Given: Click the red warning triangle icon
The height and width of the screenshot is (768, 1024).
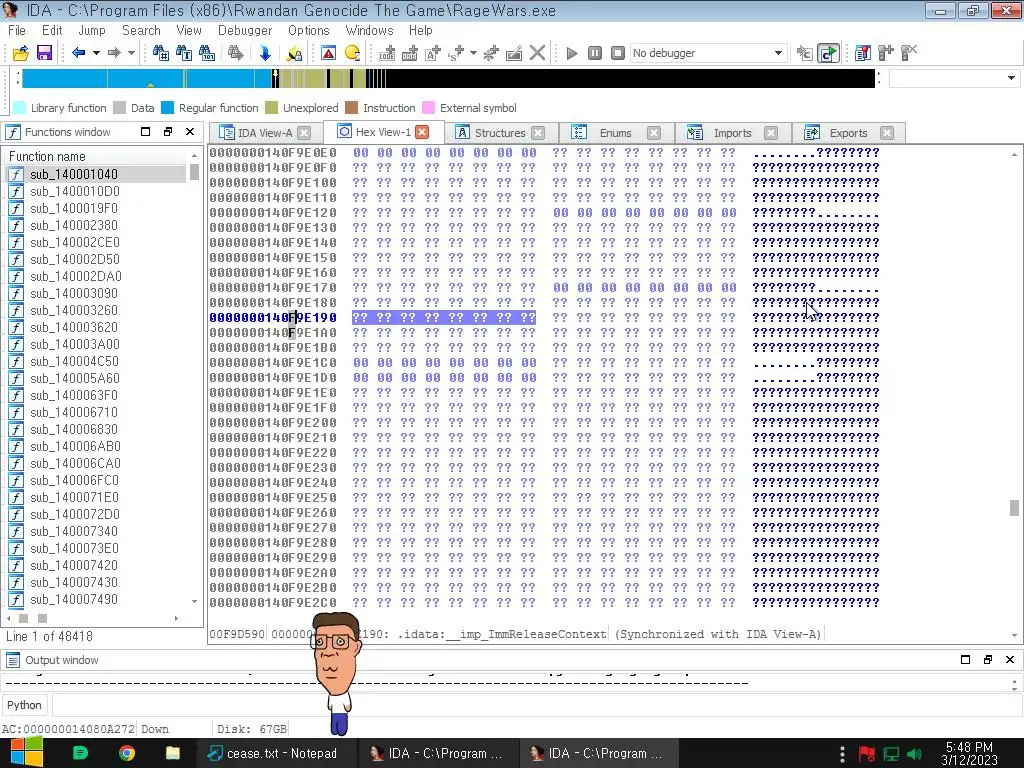Looking at the screenshot, I should pos(328,53).
